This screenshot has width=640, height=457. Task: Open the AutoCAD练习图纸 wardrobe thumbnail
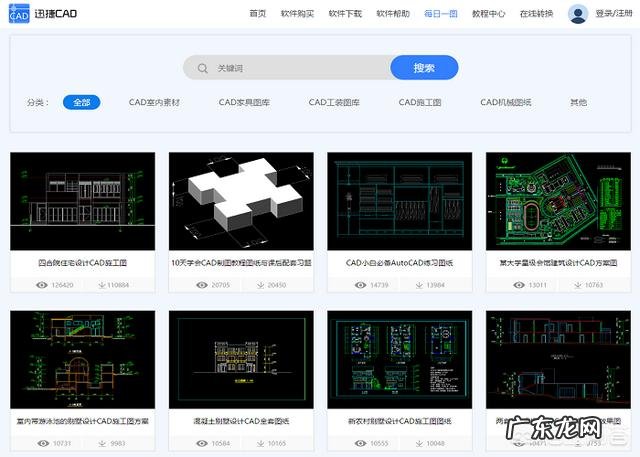(400, 201)
